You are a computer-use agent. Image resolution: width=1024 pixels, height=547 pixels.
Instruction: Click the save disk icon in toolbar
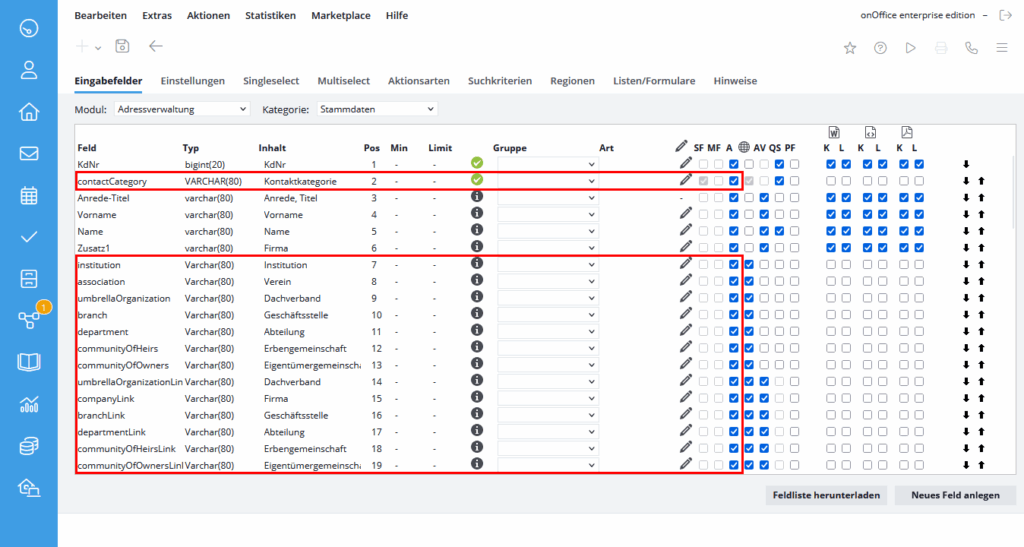[x=122, y=46]
